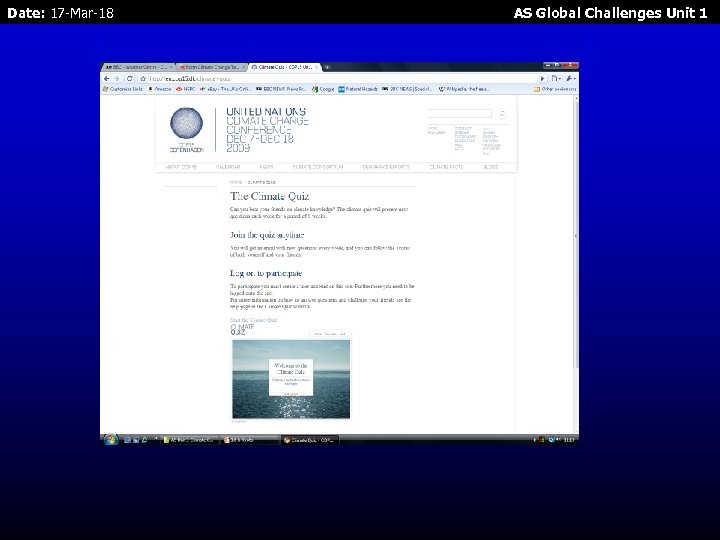Close the Bonn Climate Change tab

(x=243, y=67)
